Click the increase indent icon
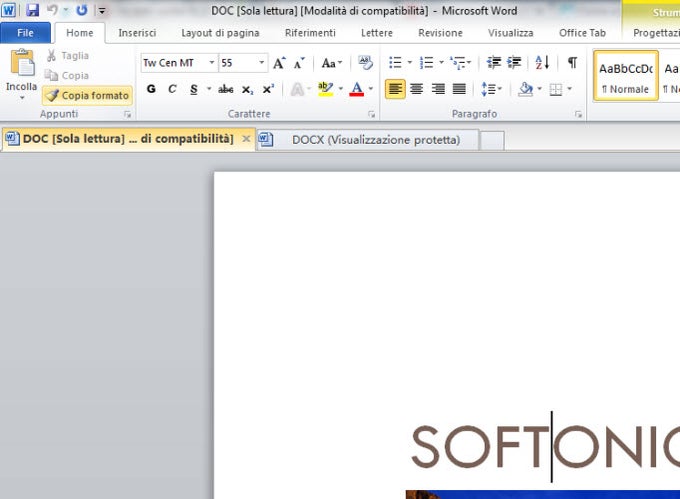This screenshot has height=499, width=680. pos(514,63)
